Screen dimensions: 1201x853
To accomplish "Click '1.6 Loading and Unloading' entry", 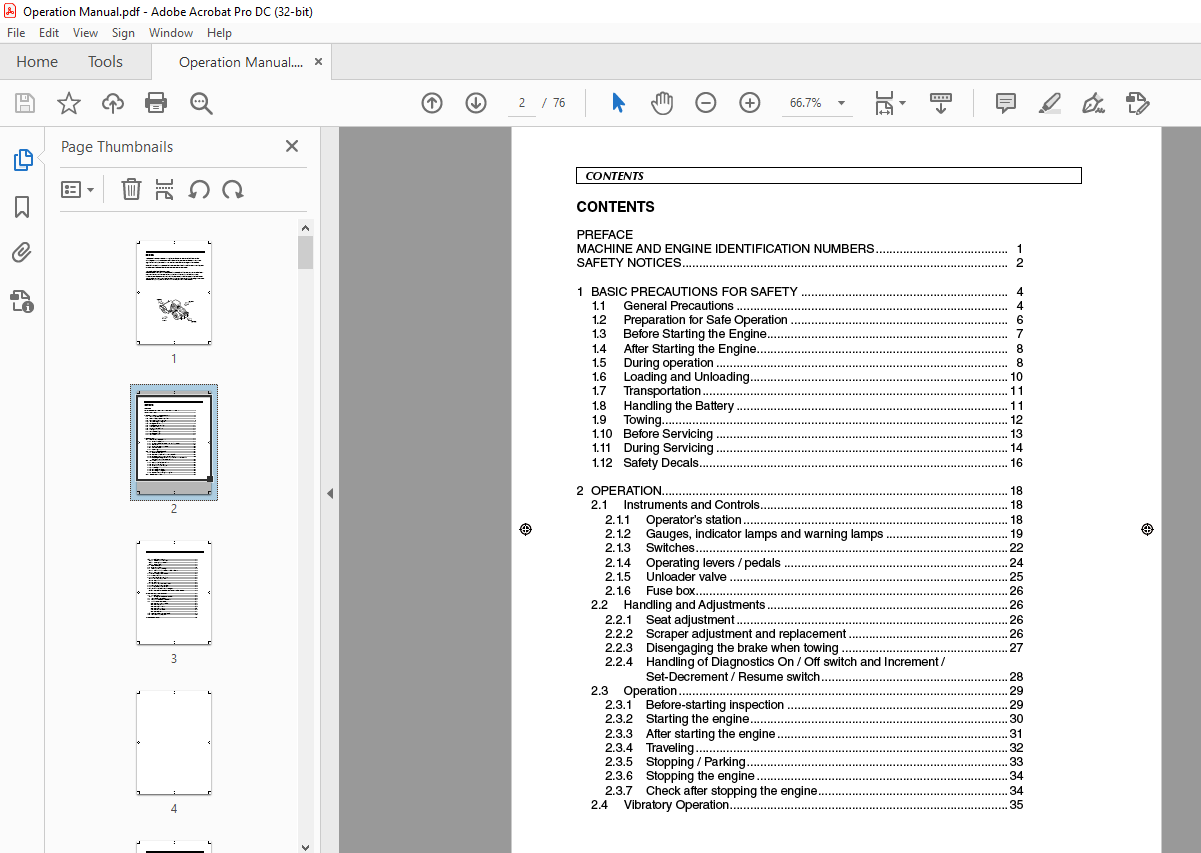I will [807, 377].
